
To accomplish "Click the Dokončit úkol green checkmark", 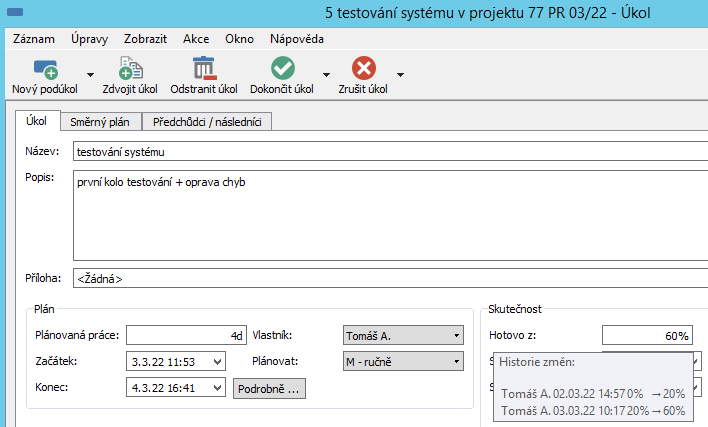I will coord(283,68).
